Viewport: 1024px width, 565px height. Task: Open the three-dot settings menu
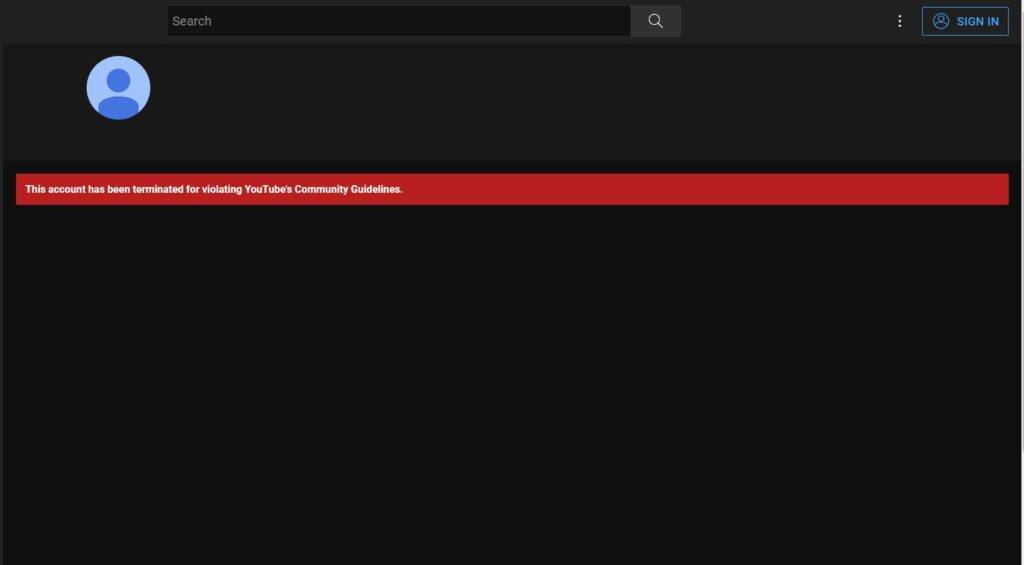pyautogui.click(x=899, y=21)
